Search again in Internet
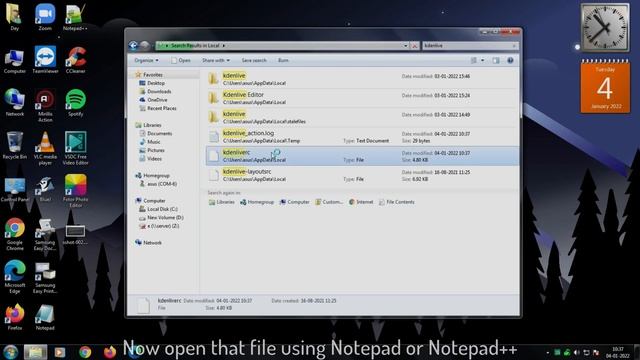This screenshot has height=360, width=640. pos(361,202)
